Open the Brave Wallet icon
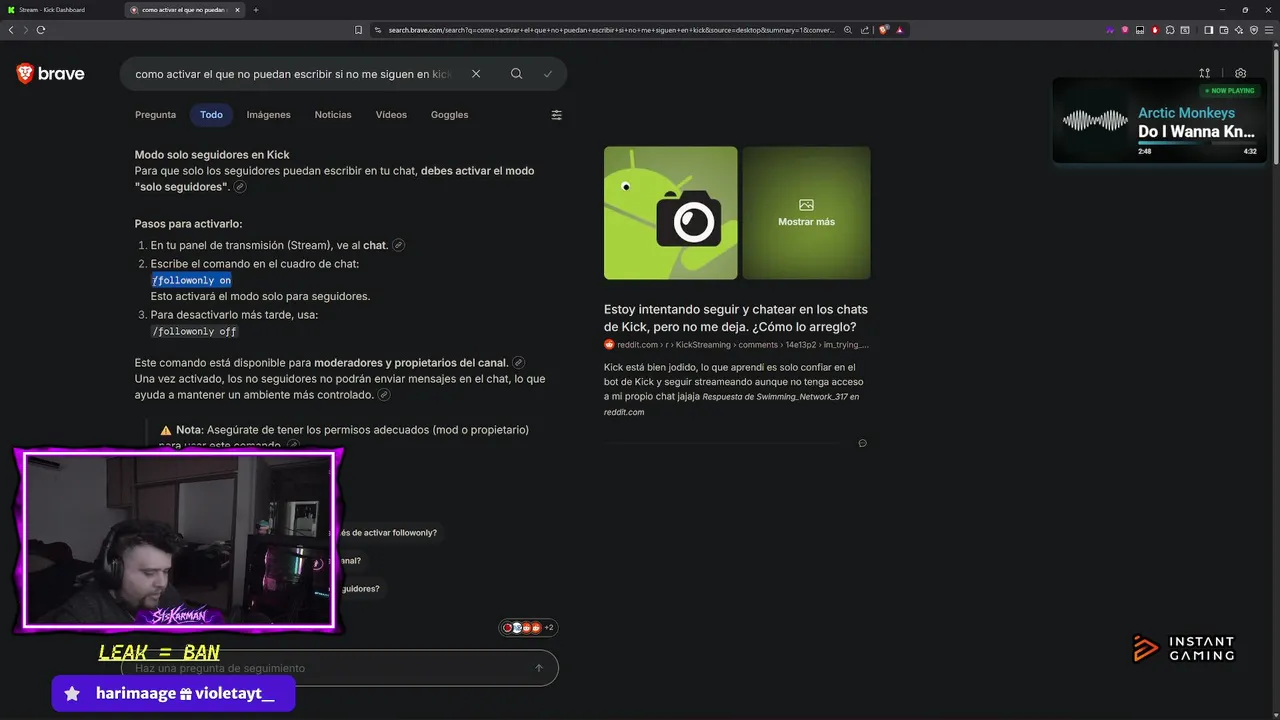 [x=1223, y=30]
